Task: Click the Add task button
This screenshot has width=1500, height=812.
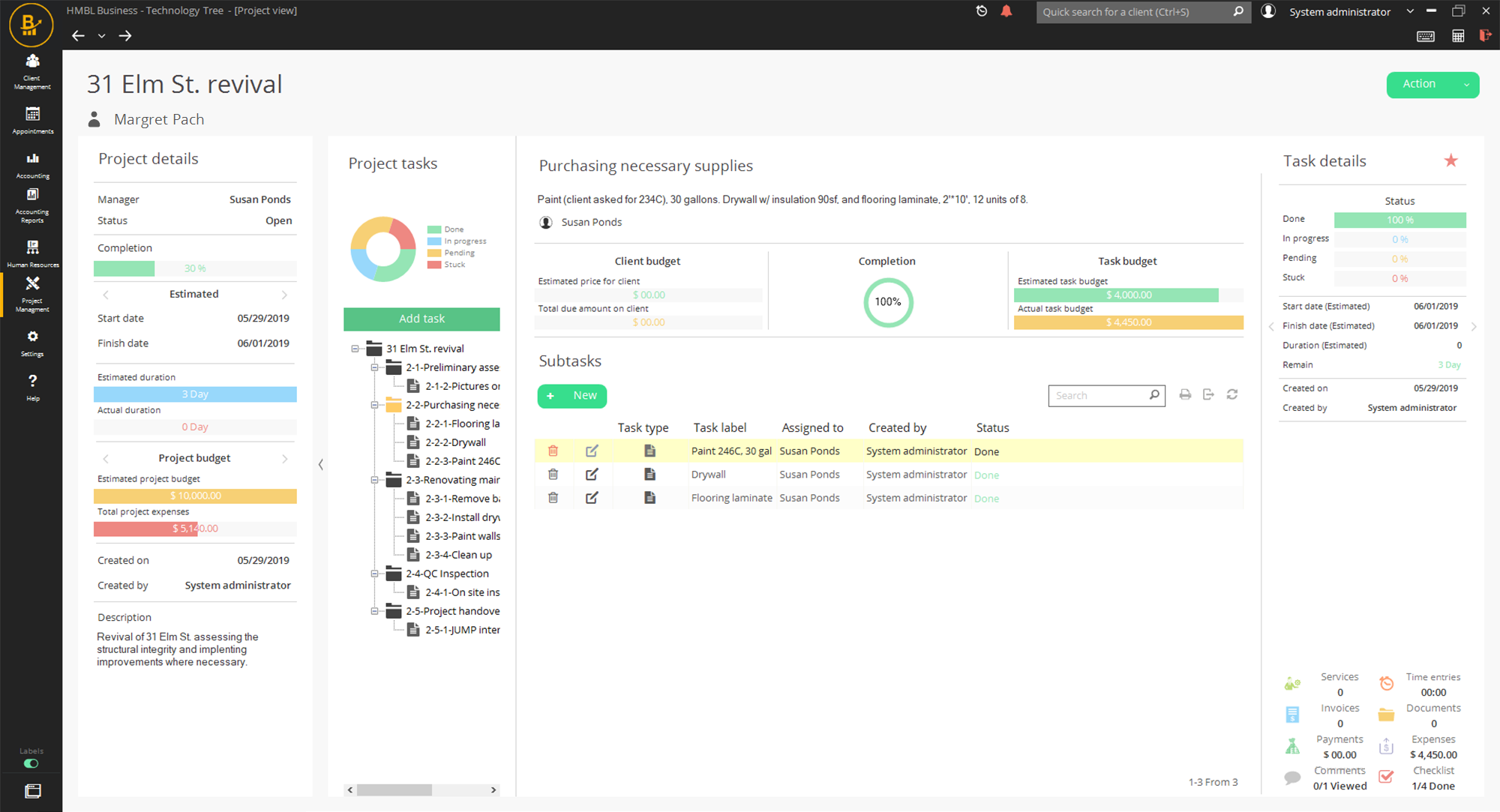Action: 421,319
